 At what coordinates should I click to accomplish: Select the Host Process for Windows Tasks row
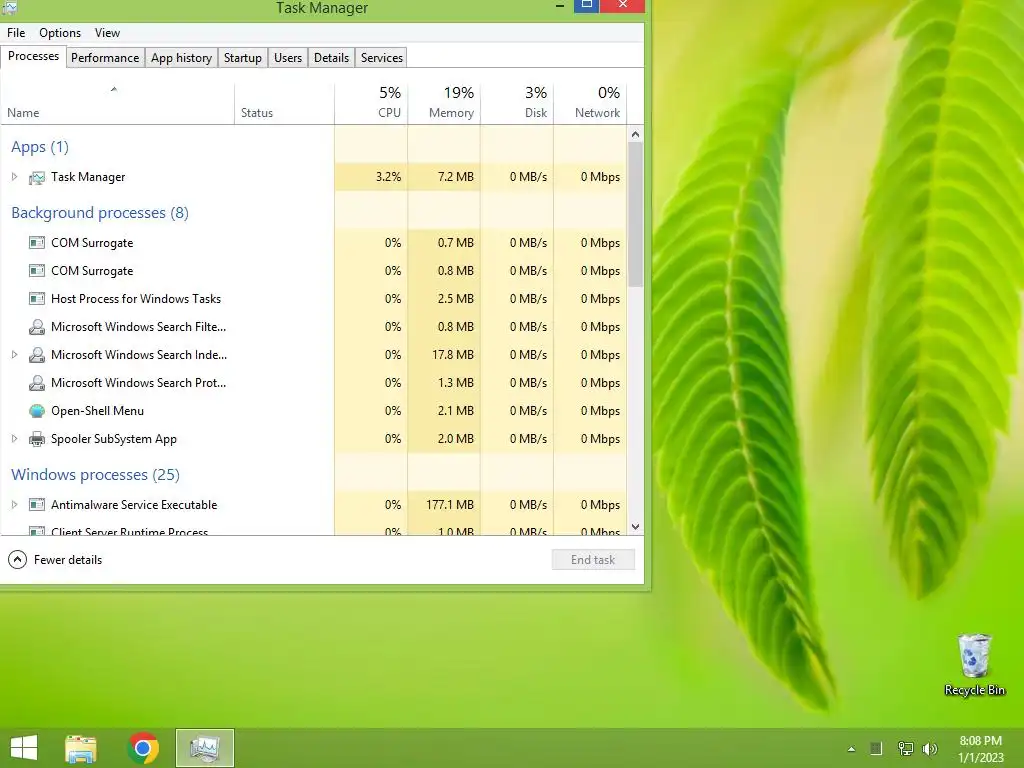point(313,299)
